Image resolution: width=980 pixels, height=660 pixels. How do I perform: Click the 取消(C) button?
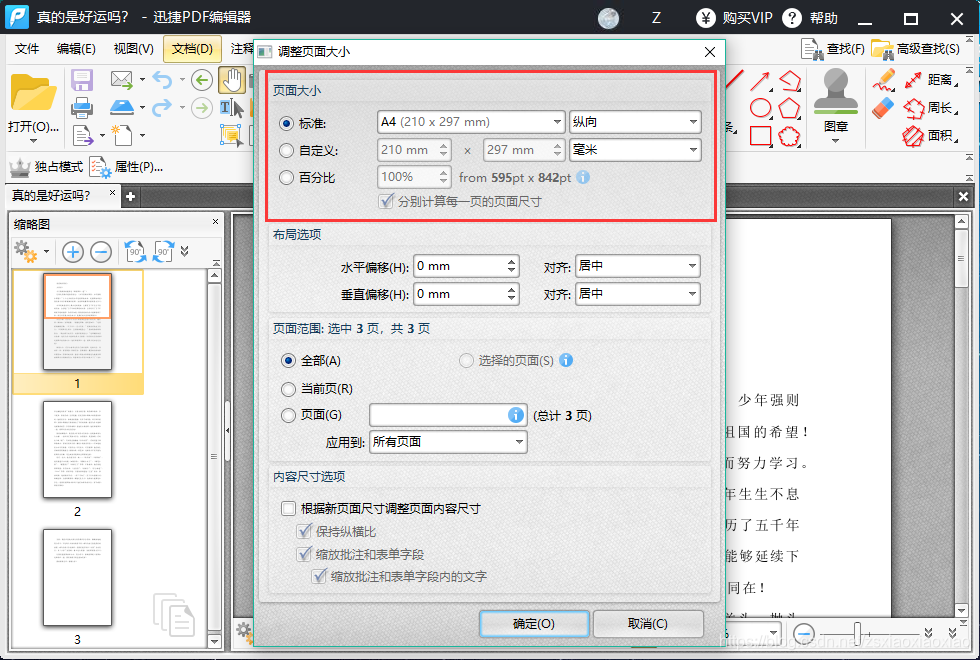[648, 624]
